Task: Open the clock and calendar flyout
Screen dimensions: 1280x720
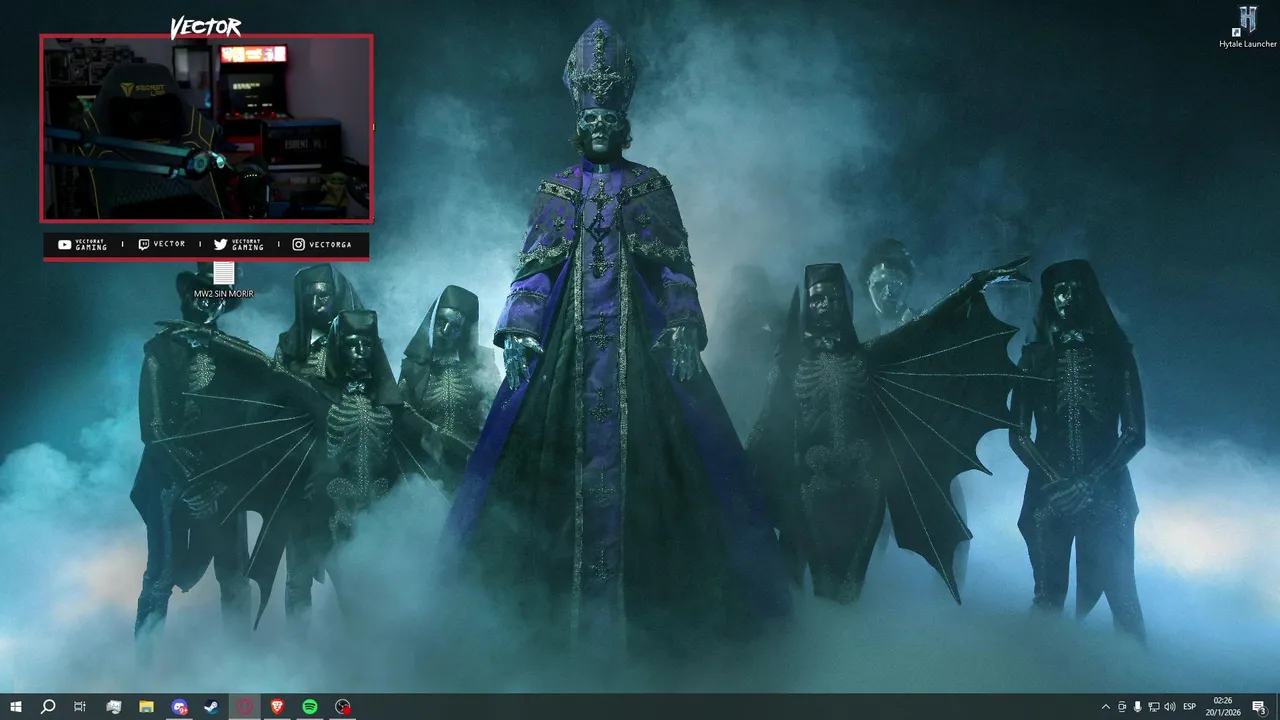Action: (x=1222, y=707)
